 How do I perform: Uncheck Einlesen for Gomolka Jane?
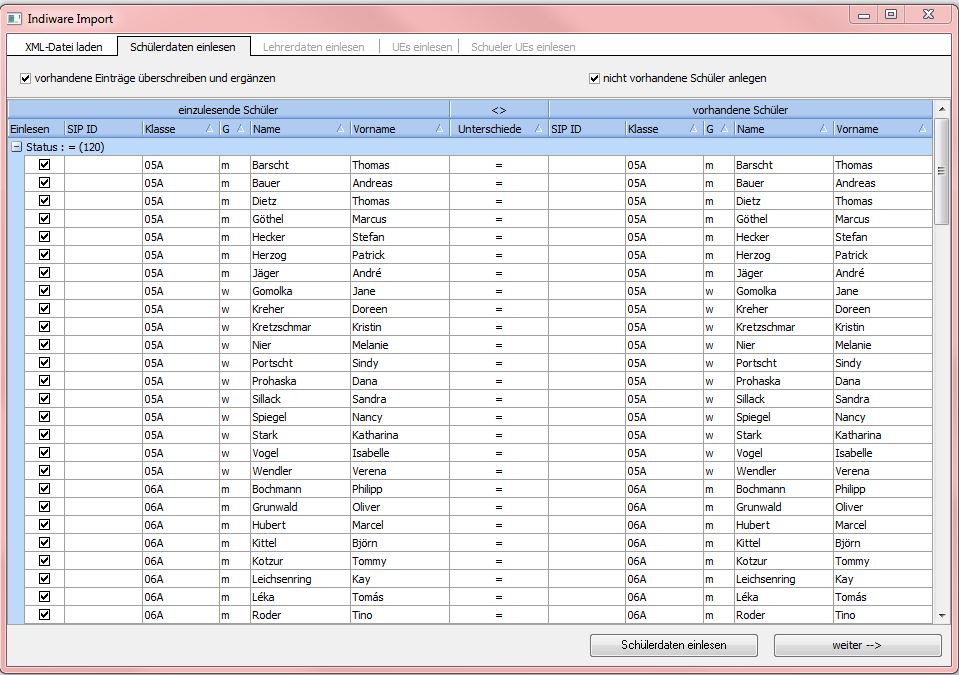44,290
